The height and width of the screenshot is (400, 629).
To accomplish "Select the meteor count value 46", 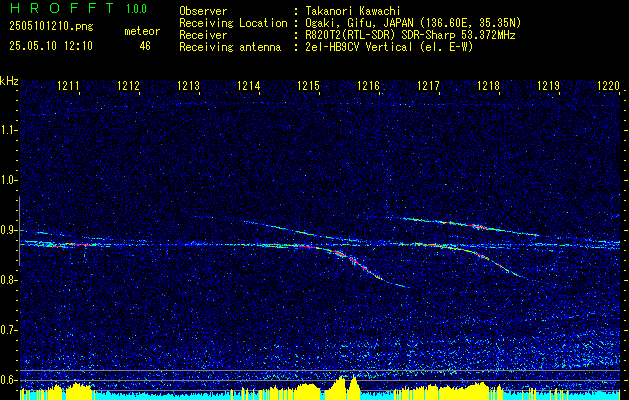I will 145,46.
